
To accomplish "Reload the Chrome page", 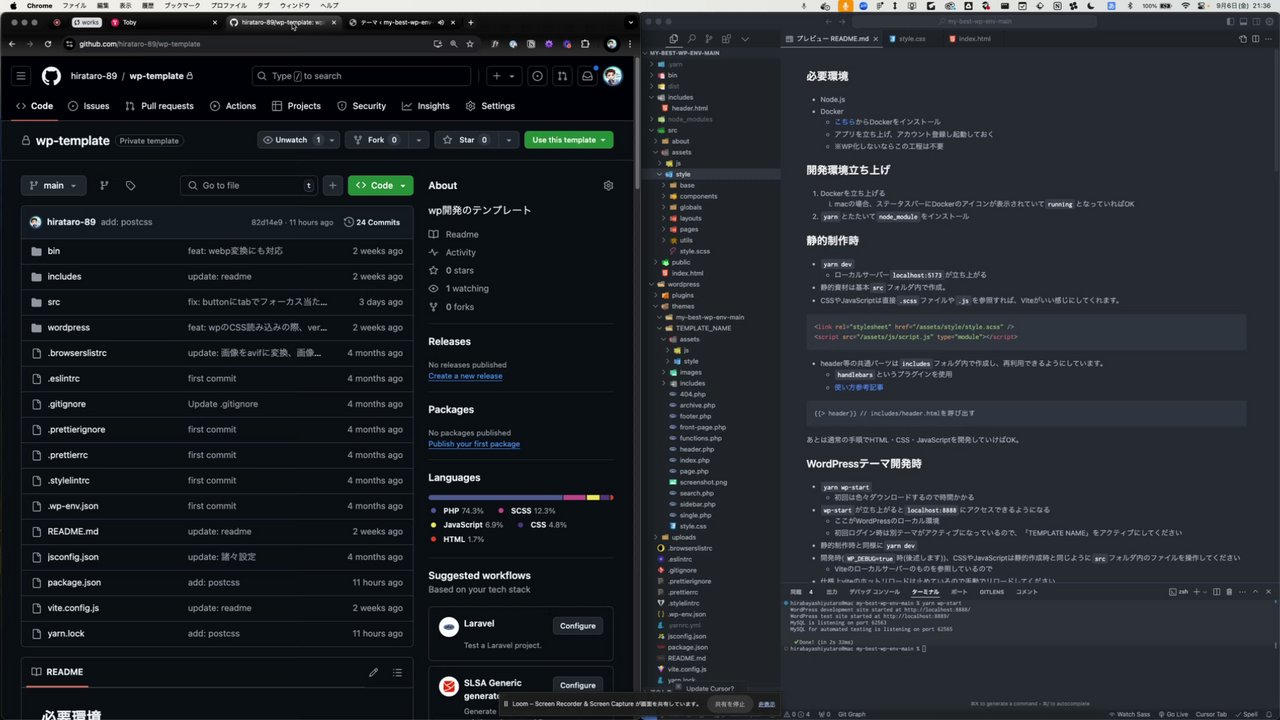I will click(x=47, y=44).
